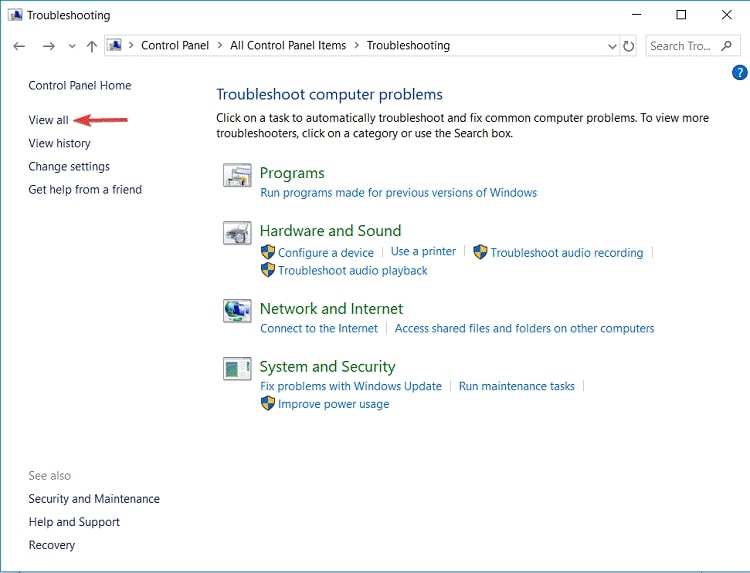The image size is (750, 573).
Task: Open the blue Help question mark
Action: [739, 73]
